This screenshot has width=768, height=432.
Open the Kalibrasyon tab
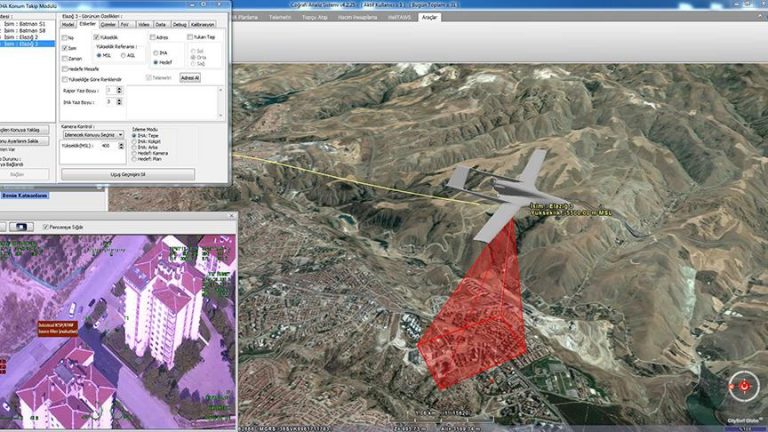(202, 24)
